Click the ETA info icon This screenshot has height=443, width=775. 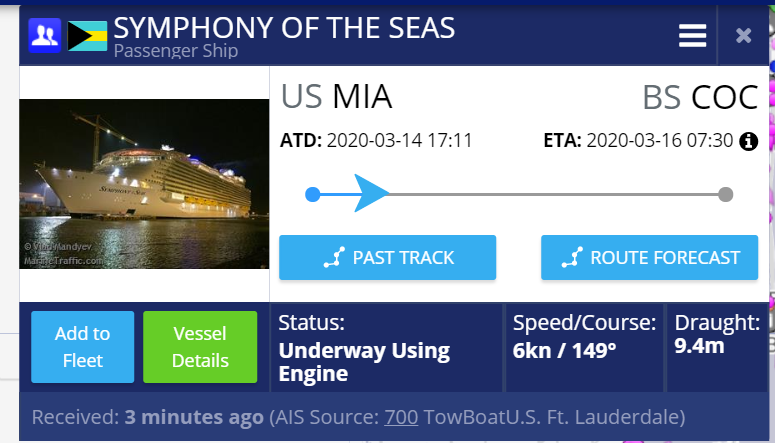coord(748,141)
